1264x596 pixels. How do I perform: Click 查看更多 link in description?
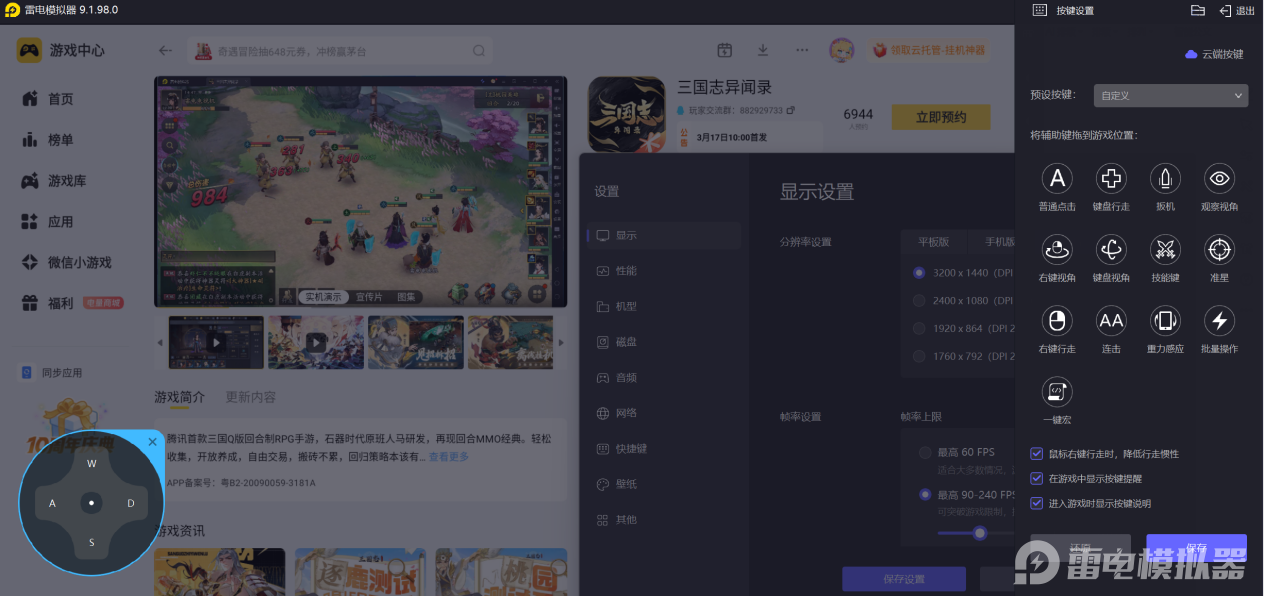pyautogui.click(x=448, y=457)
